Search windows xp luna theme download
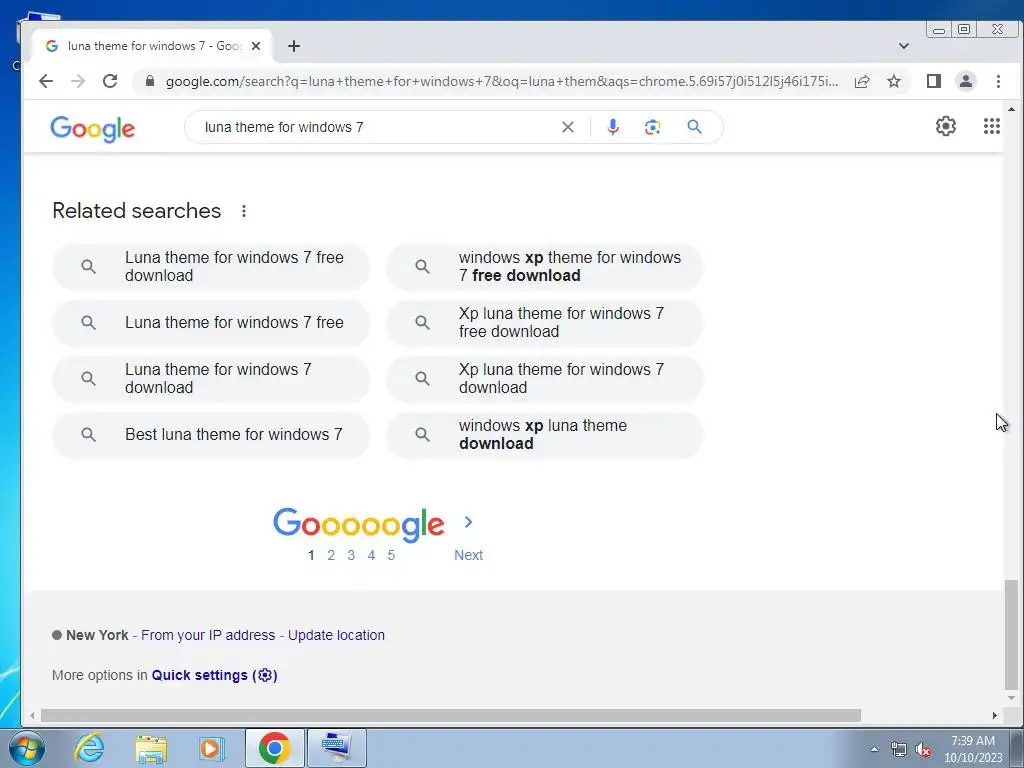Image resolution: width=1024 pixels, height=768 pixels. 545,435
